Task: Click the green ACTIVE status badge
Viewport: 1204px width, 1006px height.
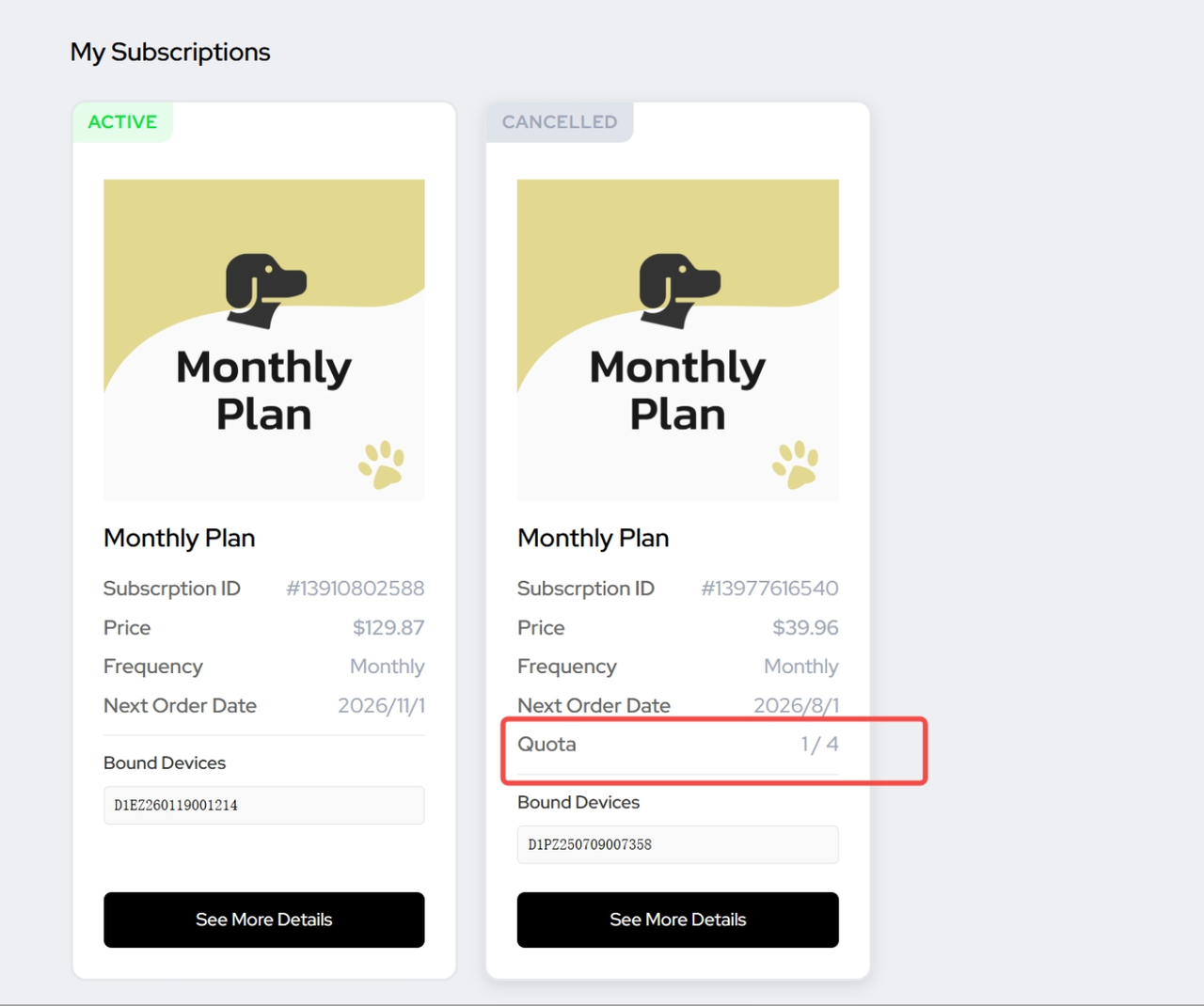Action: click(x=122, y=122)
